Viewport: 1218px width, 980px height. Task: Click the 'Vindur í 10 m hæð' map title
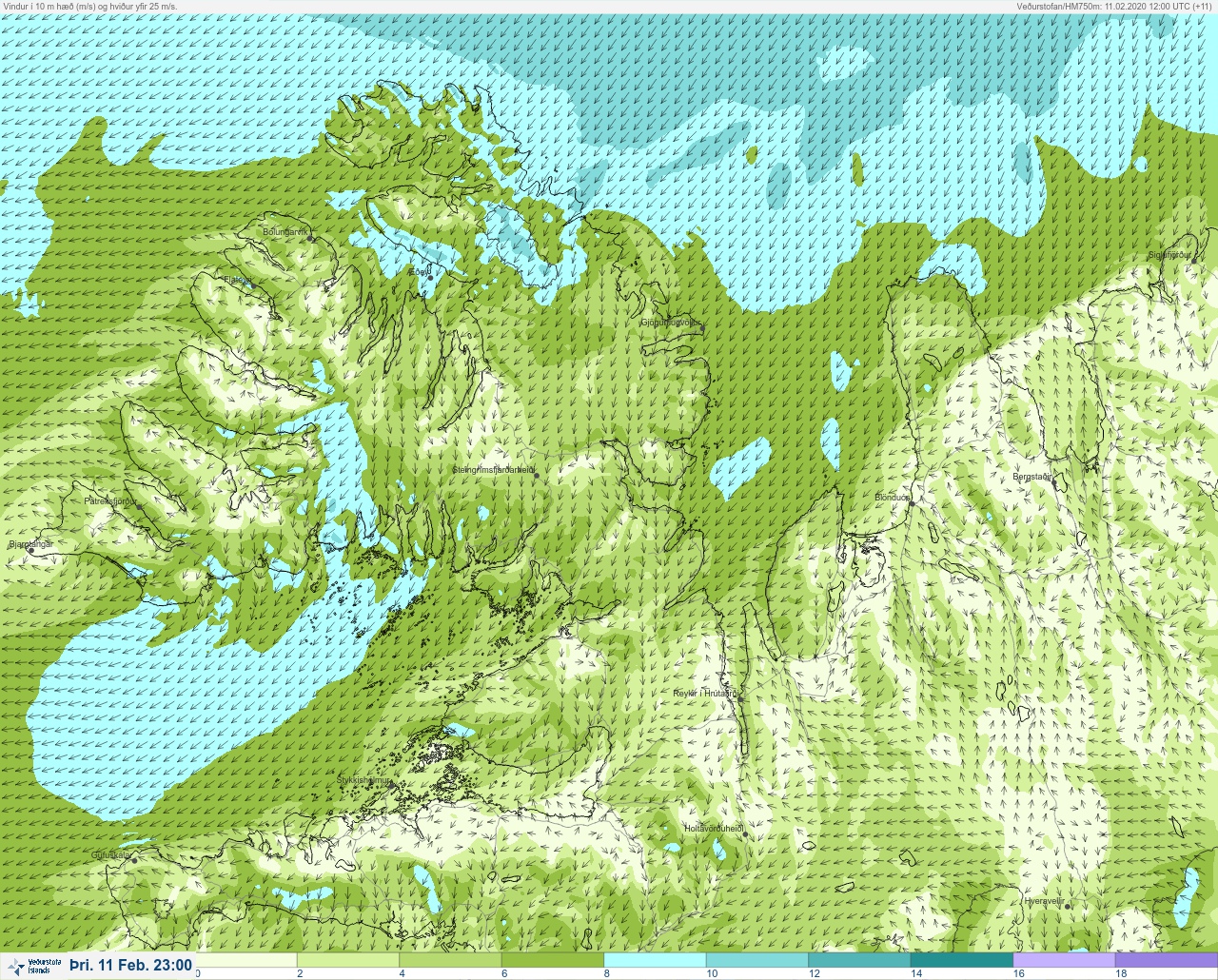(x=90, y=6)
